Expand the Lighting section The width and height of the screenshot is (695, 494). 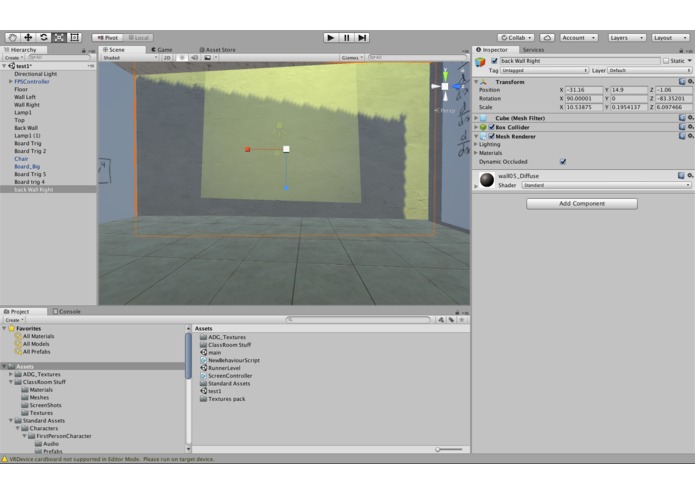(x=476, y=144)
